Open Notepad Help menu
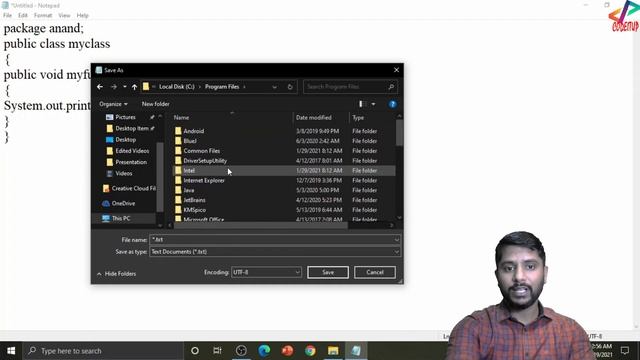This screenshot has width=640, height=360. (x=82, y=15)
